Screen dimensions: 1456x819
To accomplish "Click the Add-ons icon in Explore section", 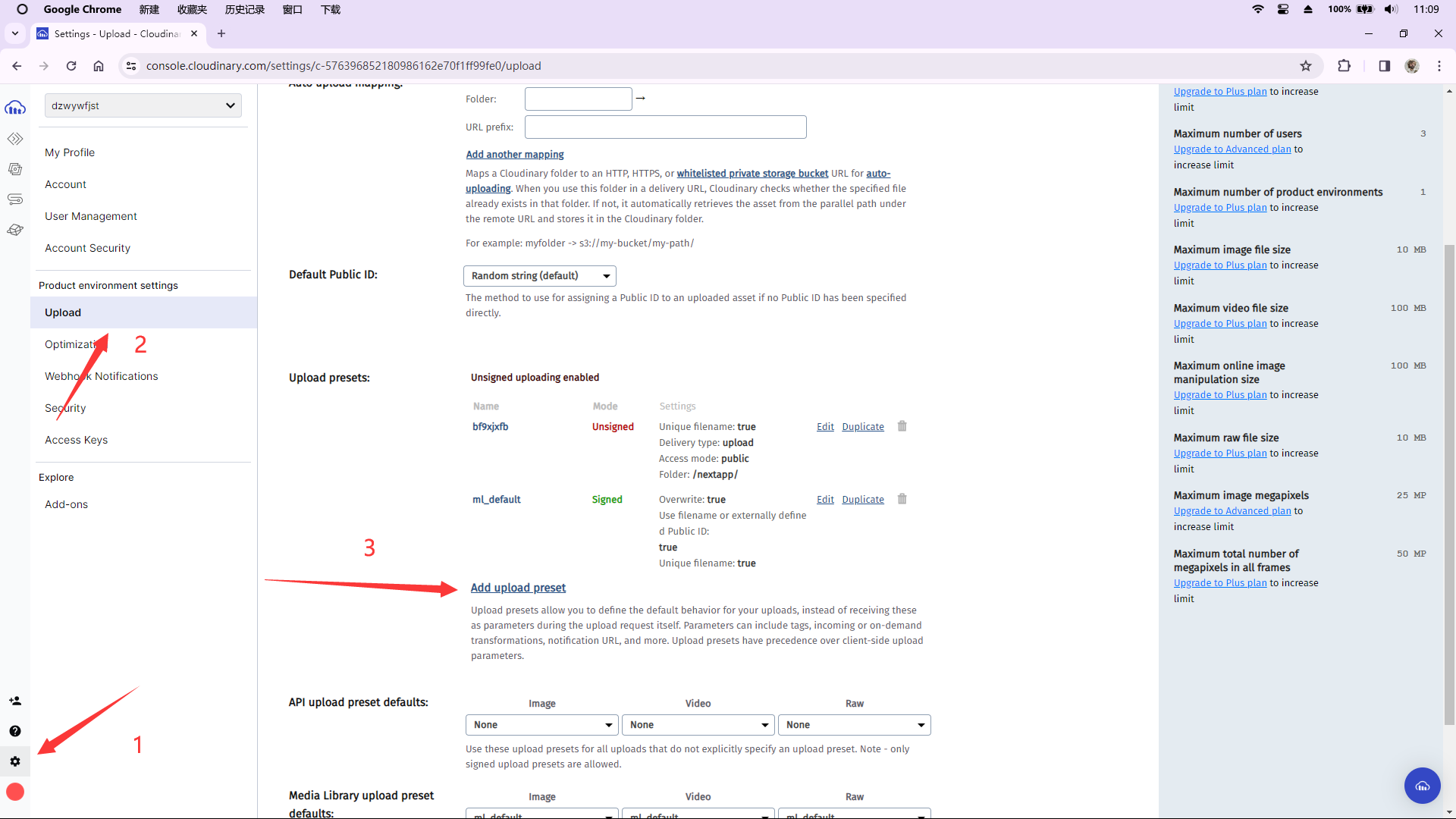I will (66, 504).
